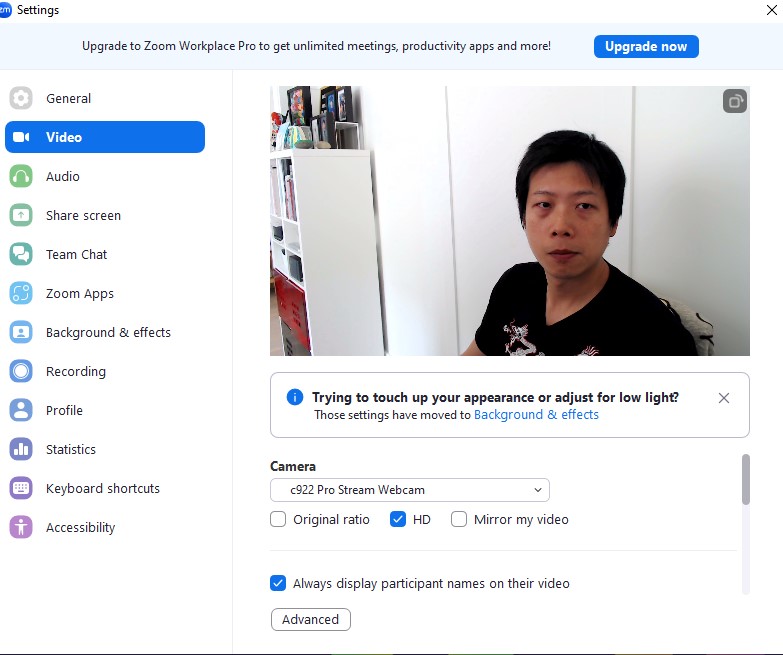Open Audio settings via headphones icon
This screenshot has height=655, width=783.
[21, 176]
